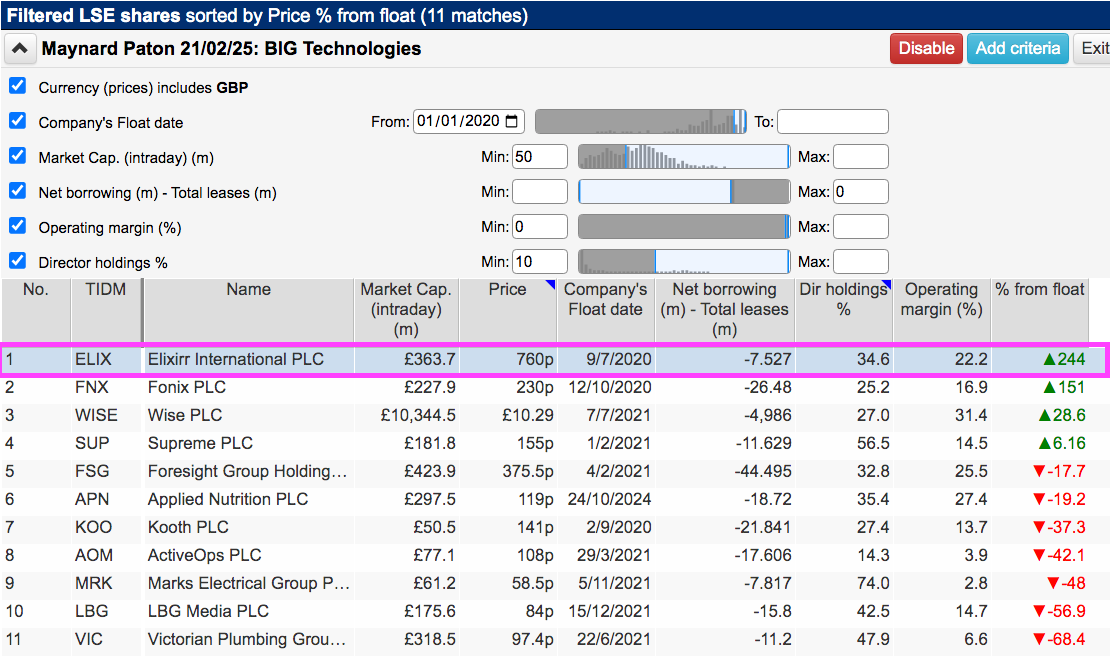This screenshot has width=1110, height=660.
Task: Select Foresight Group Holdings name
Action: [247, 472]
